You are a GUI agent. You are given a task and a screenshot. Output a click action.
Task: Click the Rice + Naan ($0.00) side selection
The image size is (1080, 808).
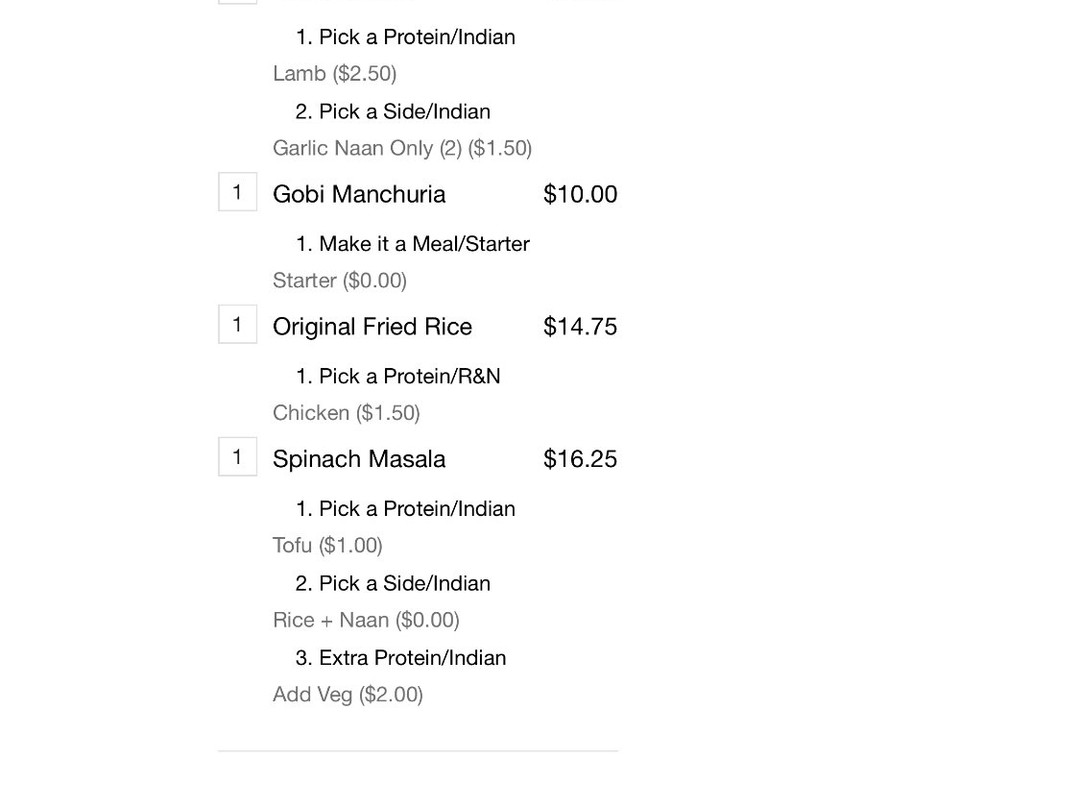[x=366, y=620]
